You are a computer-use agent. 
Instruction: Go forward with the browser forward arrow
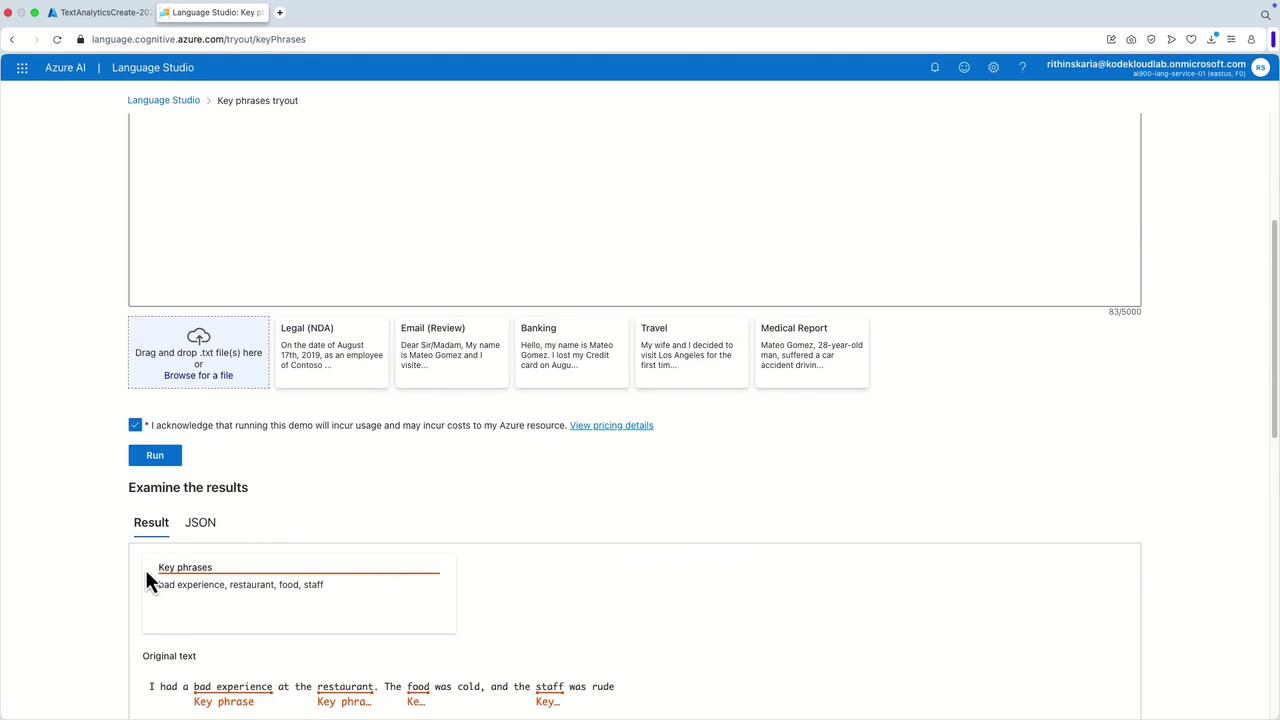pos(36,39)
